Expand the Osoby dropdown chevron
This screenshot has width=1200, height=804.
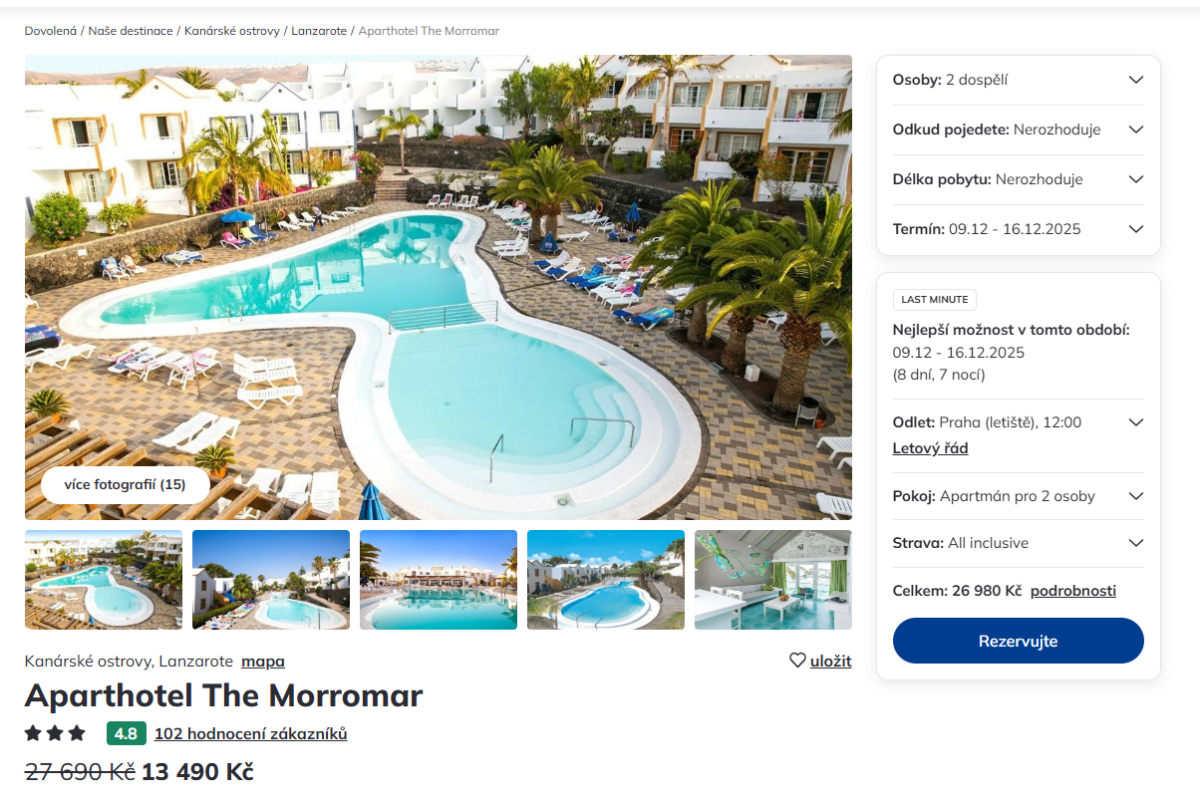(x=1135, y=80)
